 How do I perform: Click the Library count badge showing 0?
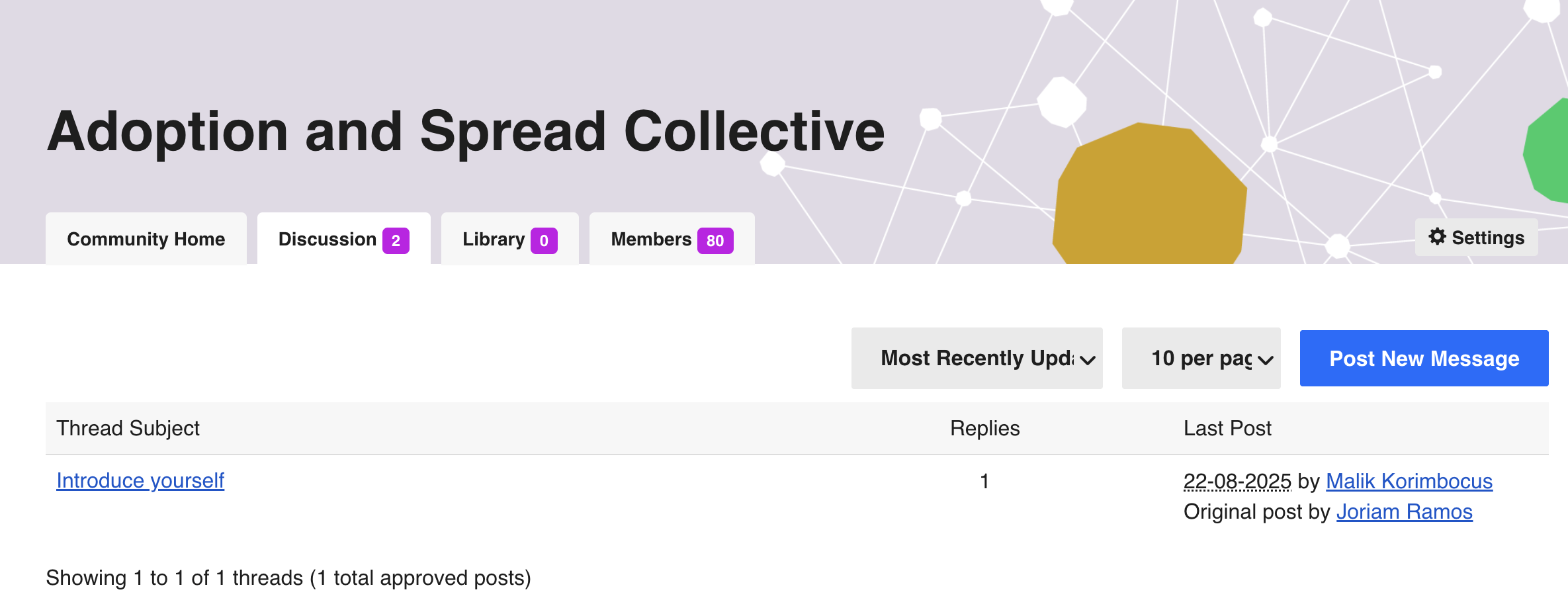[x=544, y=241]
